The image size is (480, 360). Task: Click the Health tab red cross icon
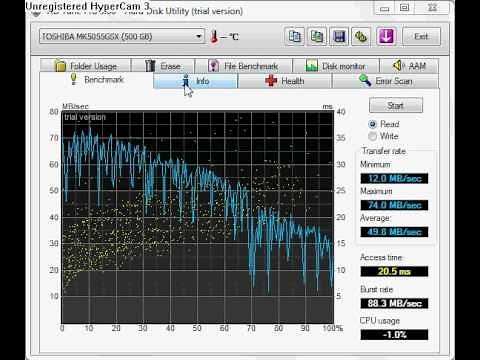click(271, 81)
